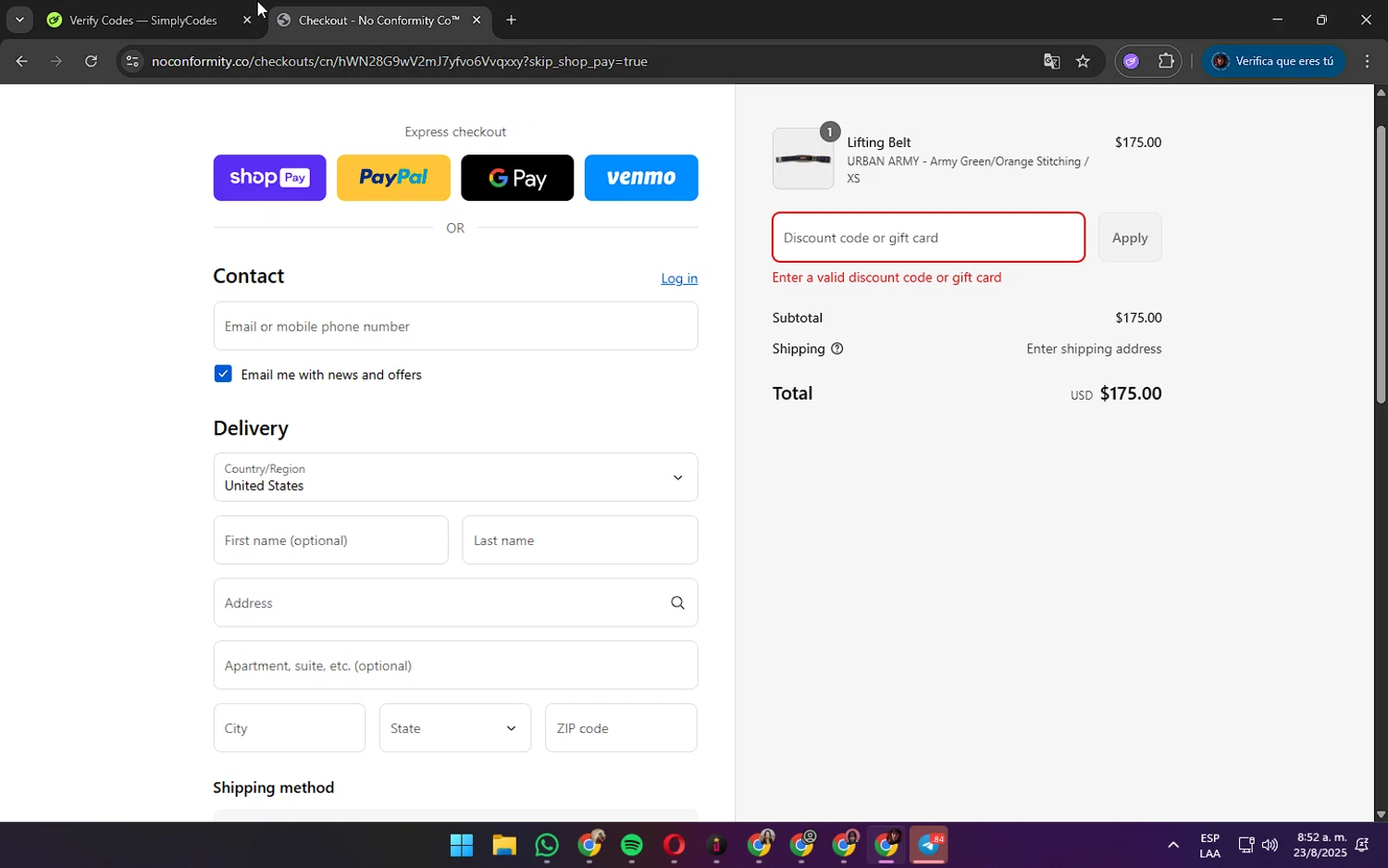Show hidden system tray icons
The width and height of the screenshot is (1388, 868).
point(1173,845)
